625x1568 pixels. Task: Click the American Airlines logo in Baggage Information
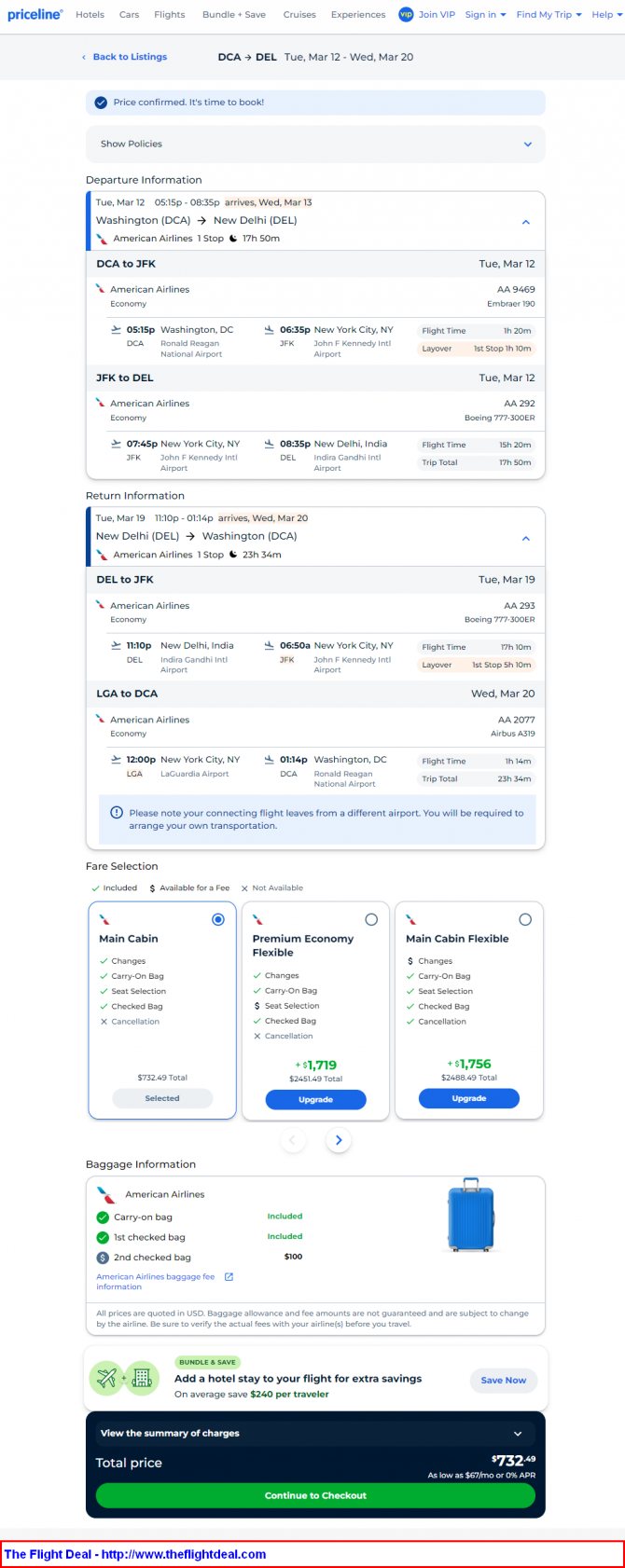pos(106,1194)
